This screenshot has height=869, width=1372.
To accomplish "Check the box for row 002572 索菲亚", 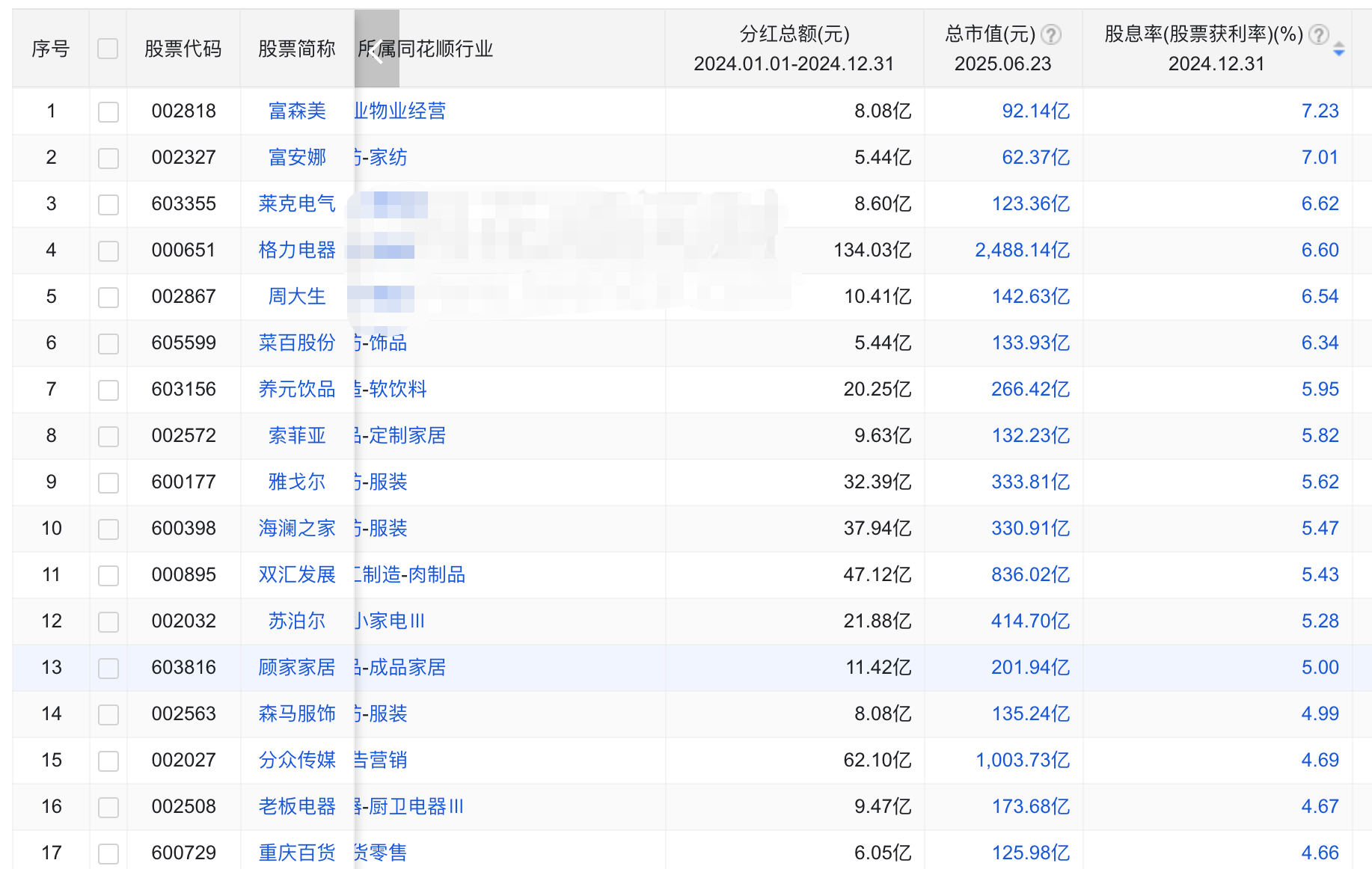I will [x=108, y=437].
